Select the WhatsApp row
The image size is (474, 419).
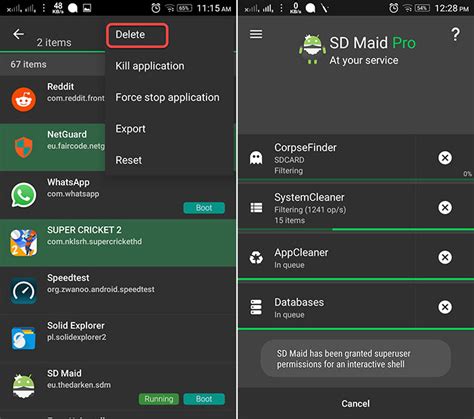pyautogui.click(x=118, y=195)
